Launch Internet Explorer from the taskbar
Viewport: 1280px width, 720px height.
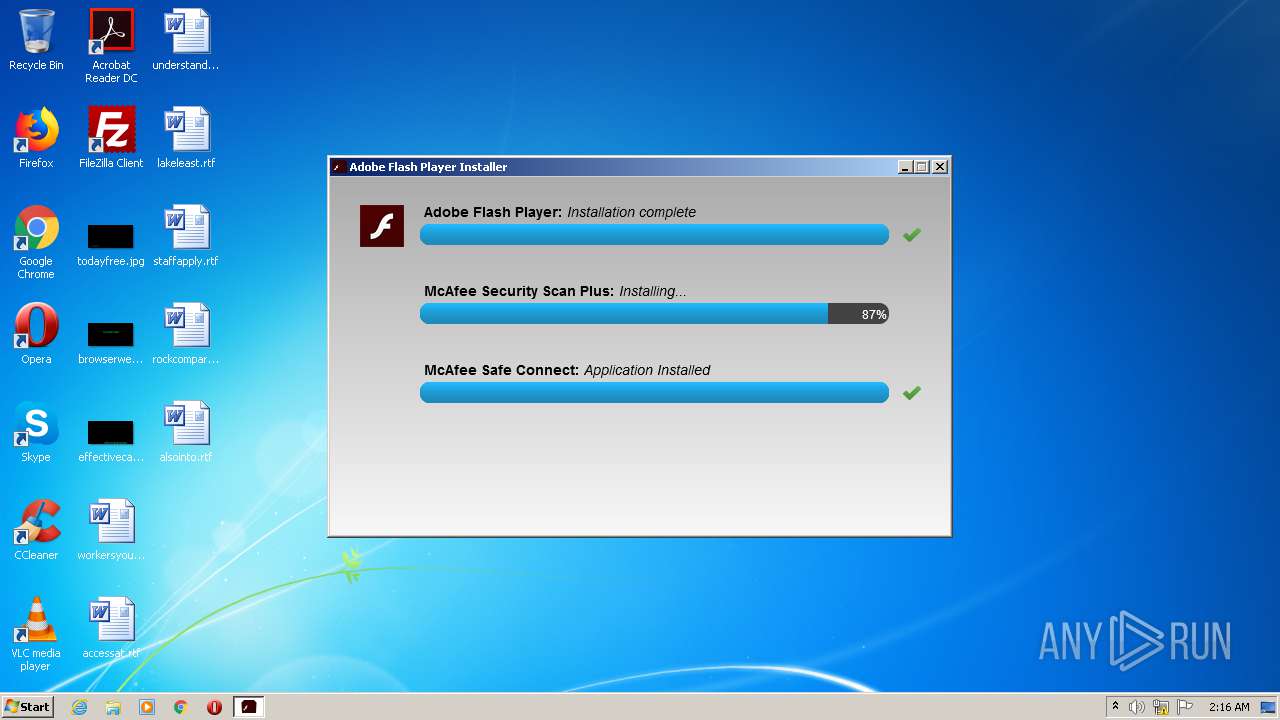[x=79, y=707]
